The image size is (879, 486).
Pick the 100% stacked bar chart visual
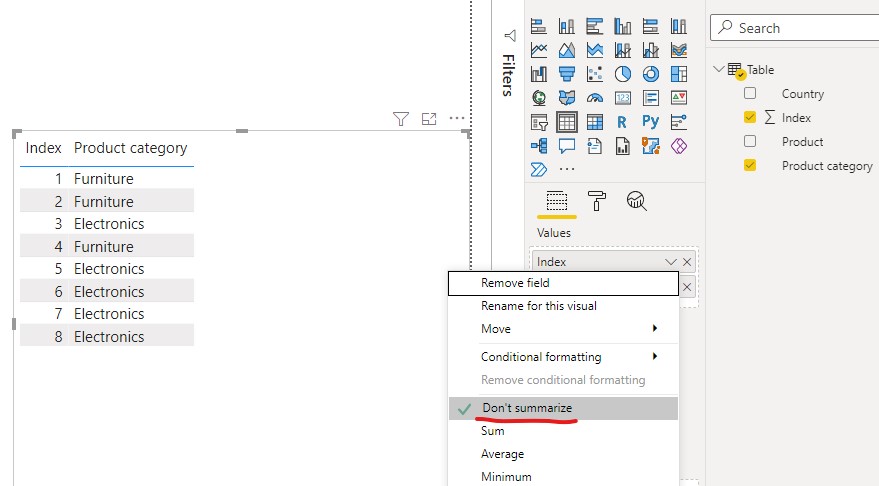coord(651,26)
